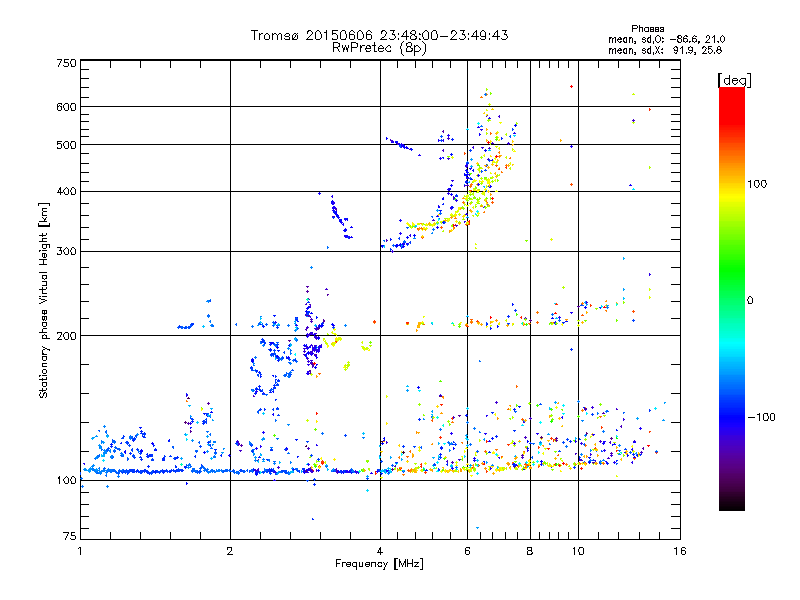This screenshot has width=800, height=600.
Task: Click the y-axis '75' tick label
Action: [x=70, y=536]
